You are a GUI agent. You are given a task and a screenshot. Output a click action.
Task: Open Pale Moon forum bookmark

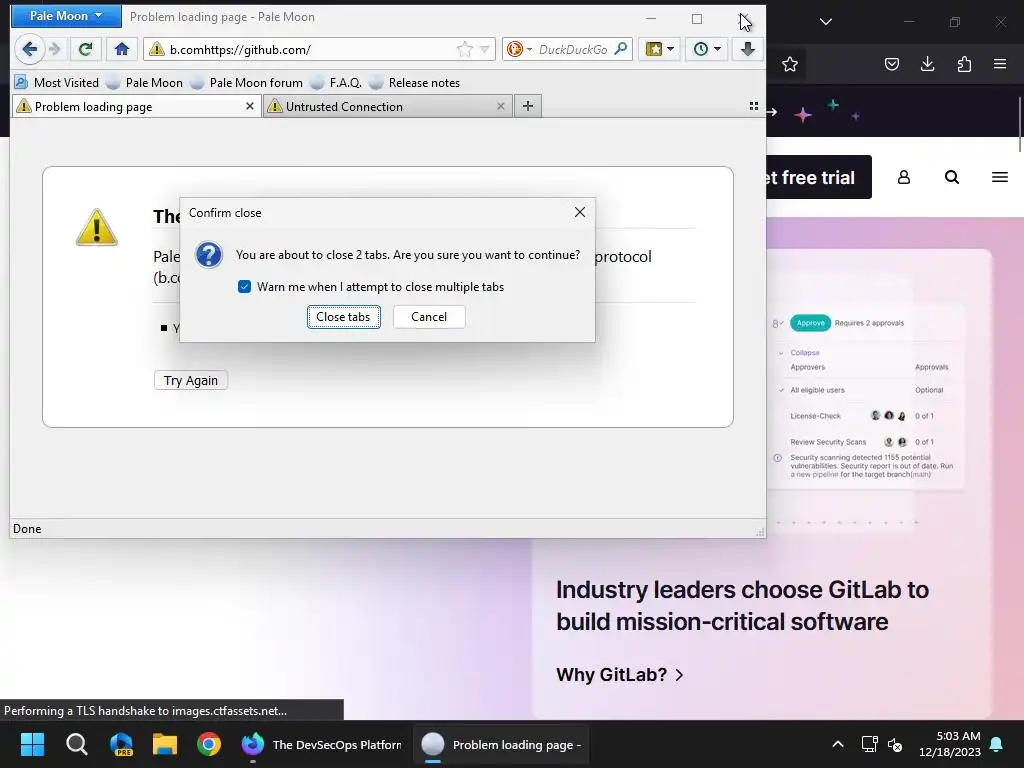[x=247, y=82]
